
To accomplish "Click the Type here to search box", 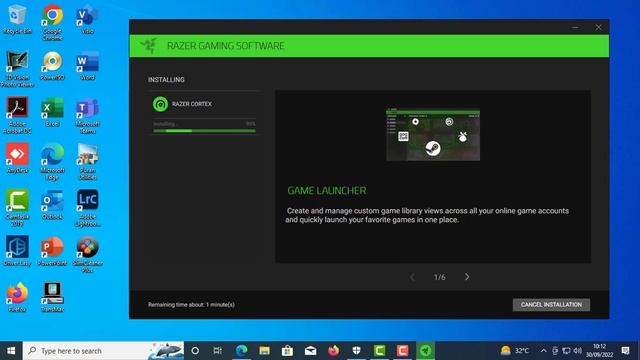I will (103, 351).
